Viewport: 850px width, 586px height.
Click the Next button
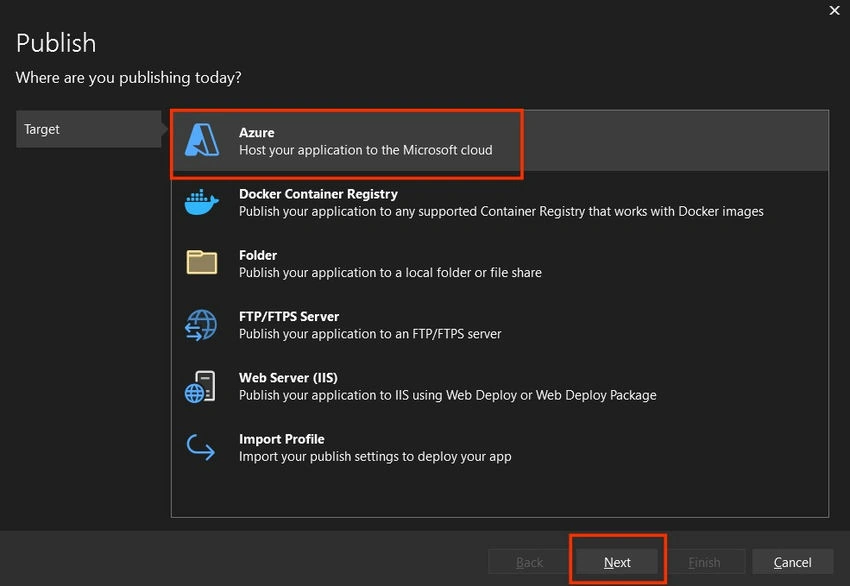pyautogui.click(x=617, y=562)
